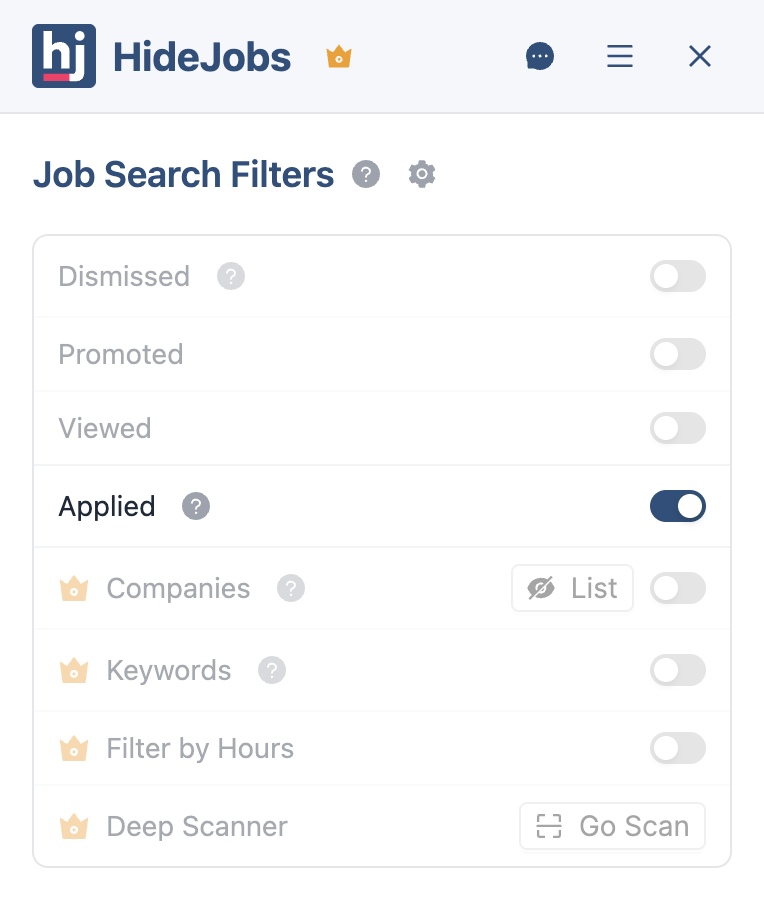The image size is (764, 900).
Task: Open the hidden Companies List
Action: click(572, 588)
